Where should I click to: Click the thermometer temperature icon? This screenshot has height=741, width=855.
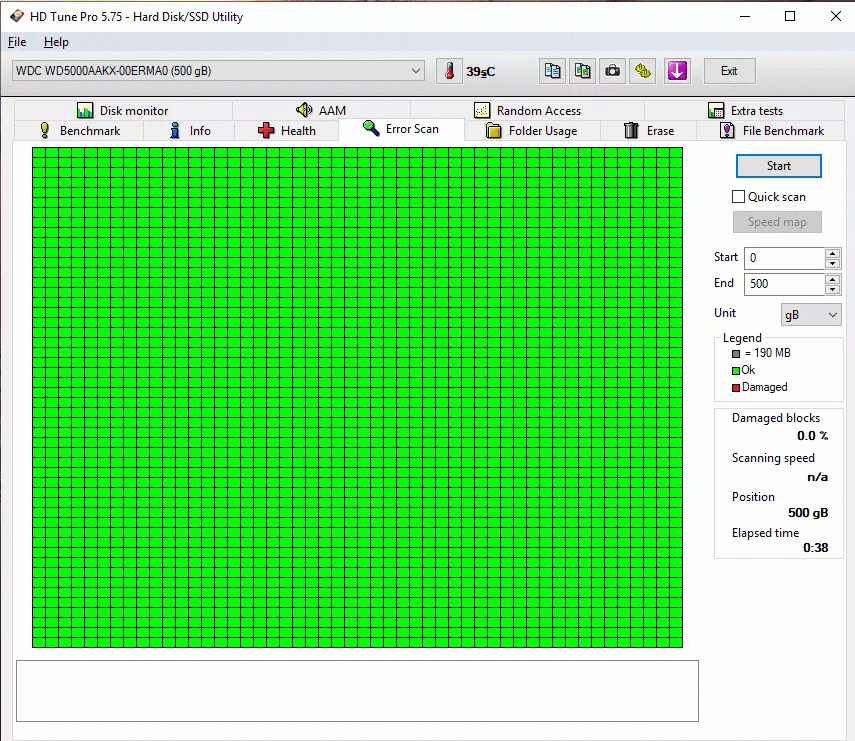pyautogui.click(x=450, y=71)
